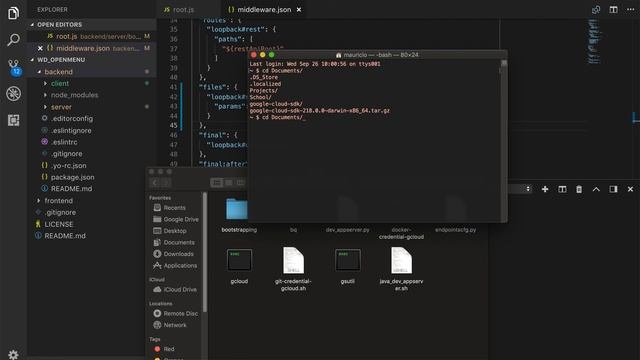Viewport: 640px width, 360px height.
Task: Switch Finder to list view
Action: coord(229,183)
